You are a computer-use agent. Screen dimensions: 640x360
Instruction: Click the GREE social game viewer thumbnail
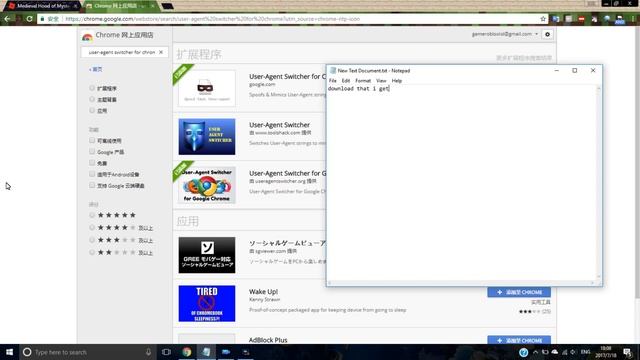pyautogui.click(x=207, y=255)
